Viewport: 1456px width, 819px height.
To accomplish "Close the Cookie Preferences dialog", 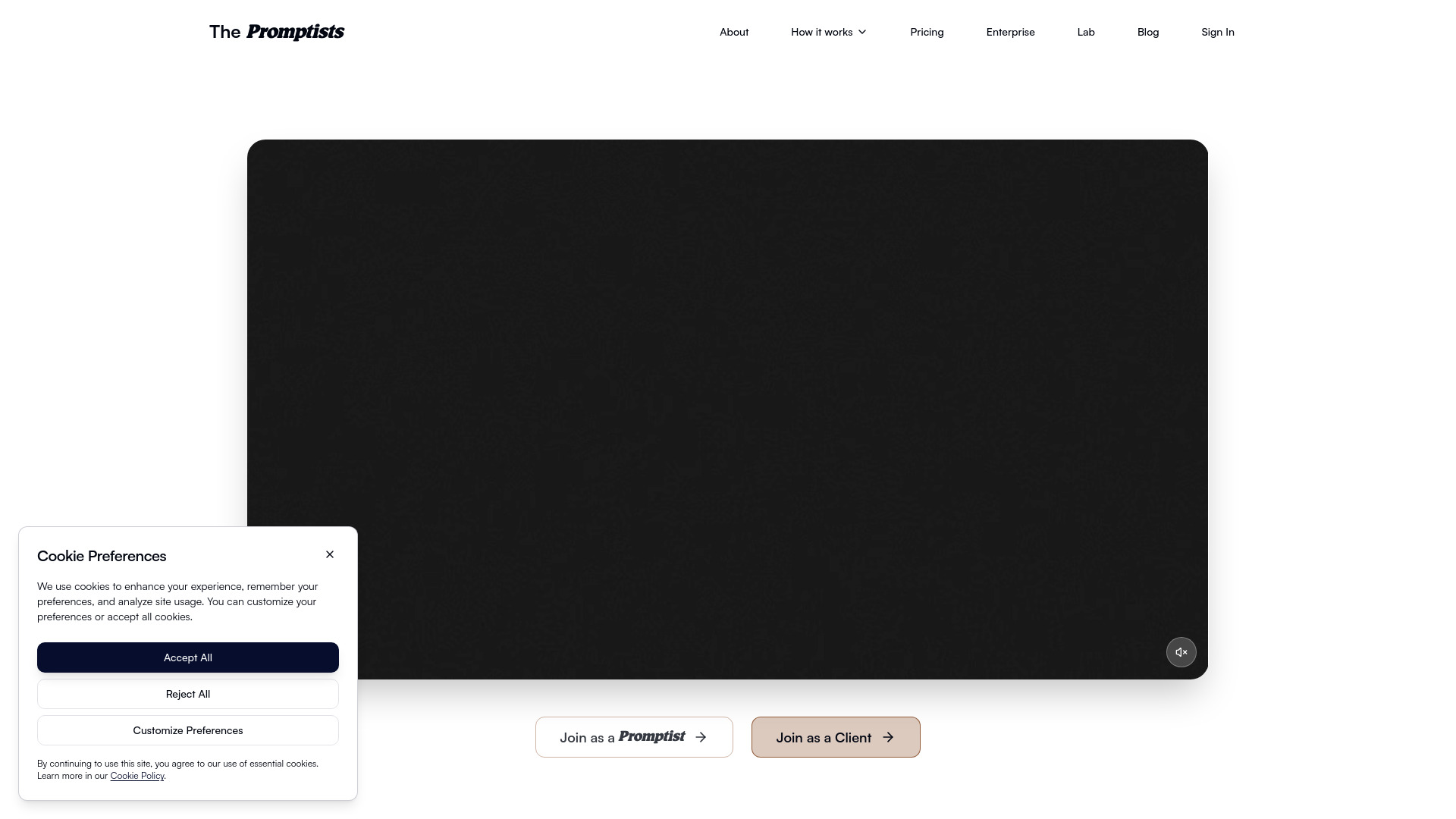I will coord(330,554).
